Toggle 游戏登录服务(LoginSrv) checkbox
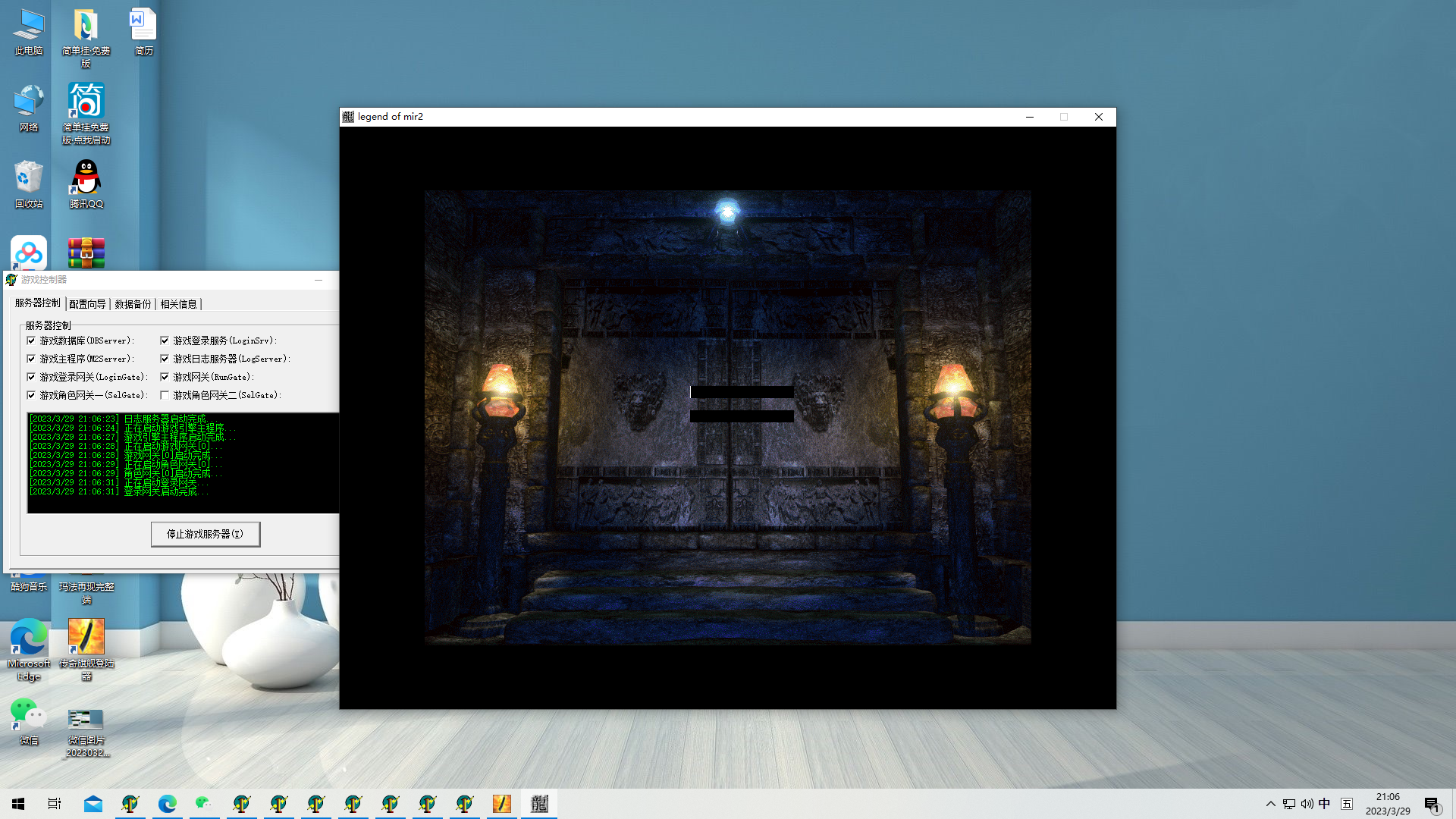The image size is (1456, 819). [165, 340]
